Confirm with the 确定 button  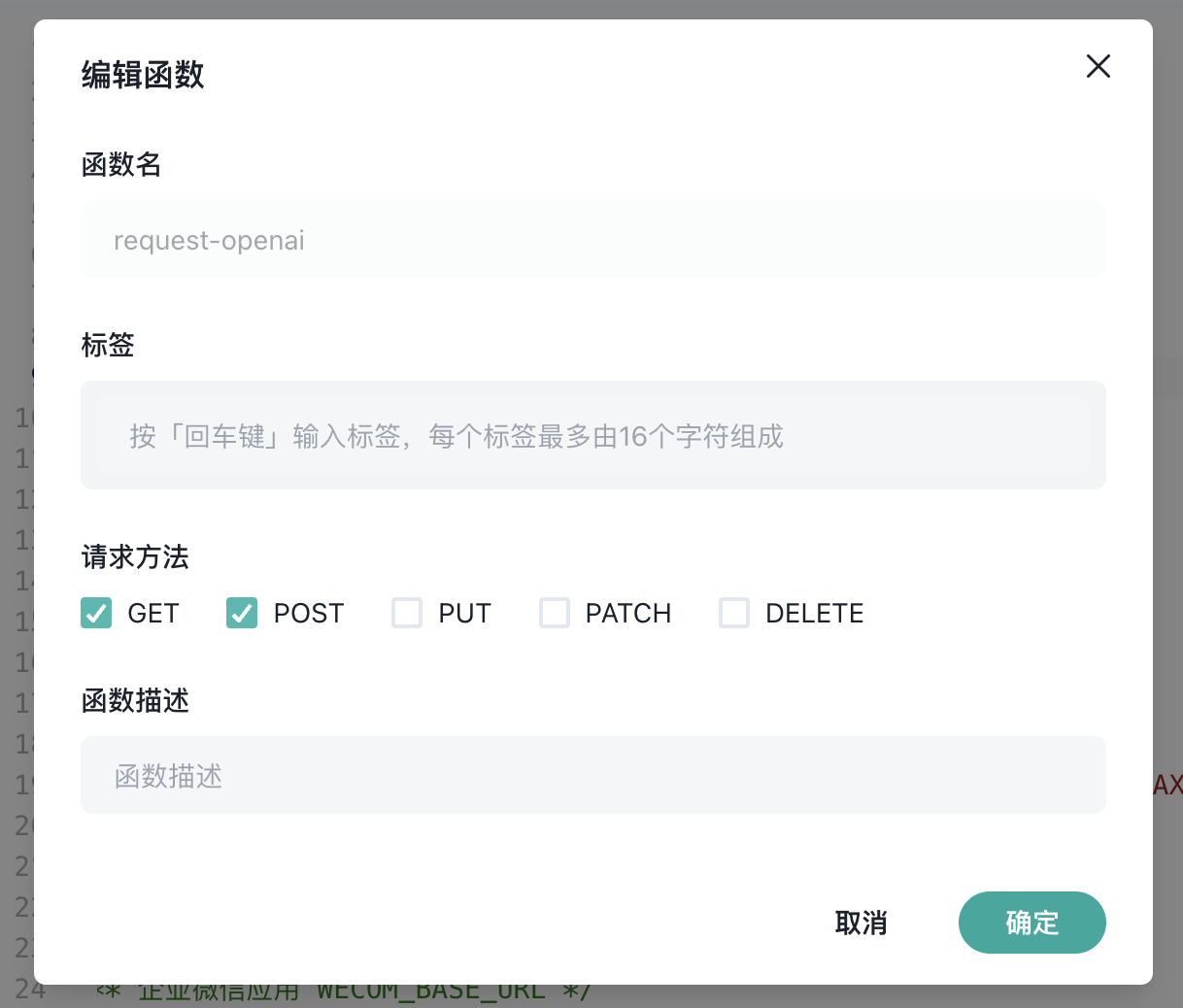click(1031, 923)
